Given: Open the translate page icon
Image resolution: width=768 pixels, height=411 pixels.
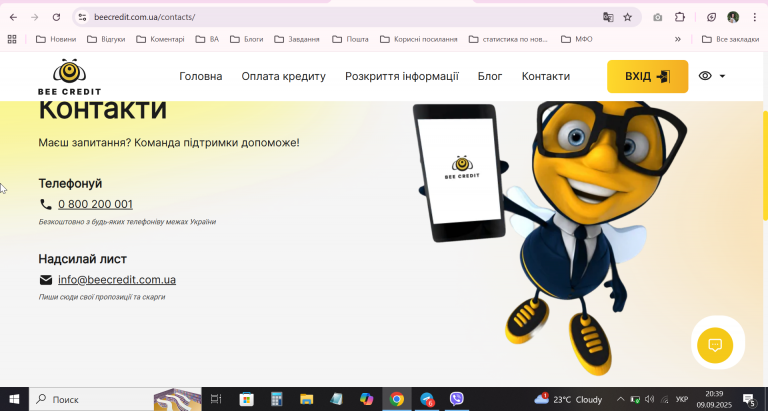Looking at the screenshot, I should 608,17.
